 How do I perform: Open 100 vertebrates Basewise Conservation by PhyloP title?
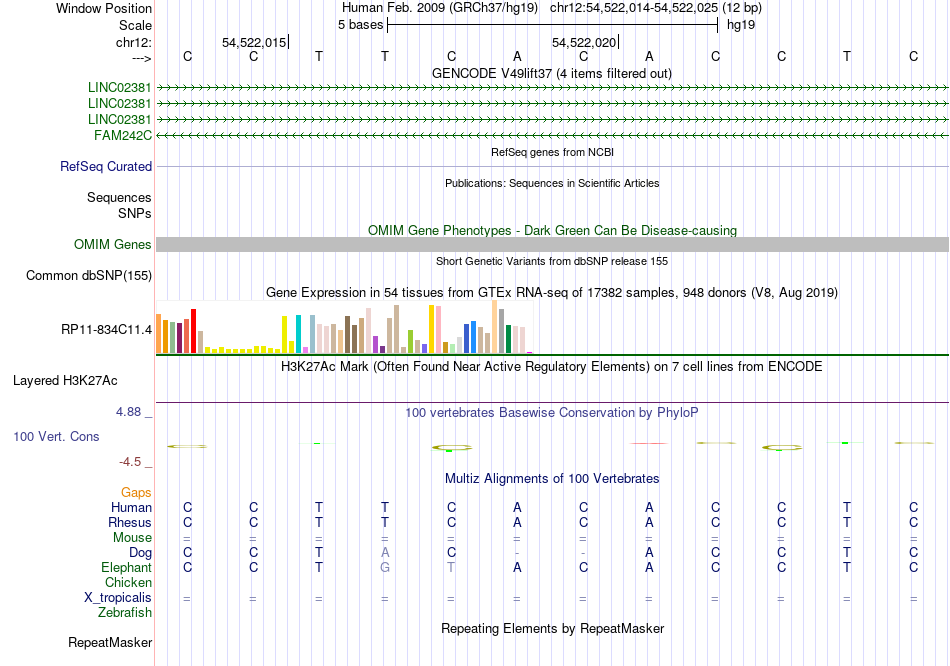tap(551, 413)
